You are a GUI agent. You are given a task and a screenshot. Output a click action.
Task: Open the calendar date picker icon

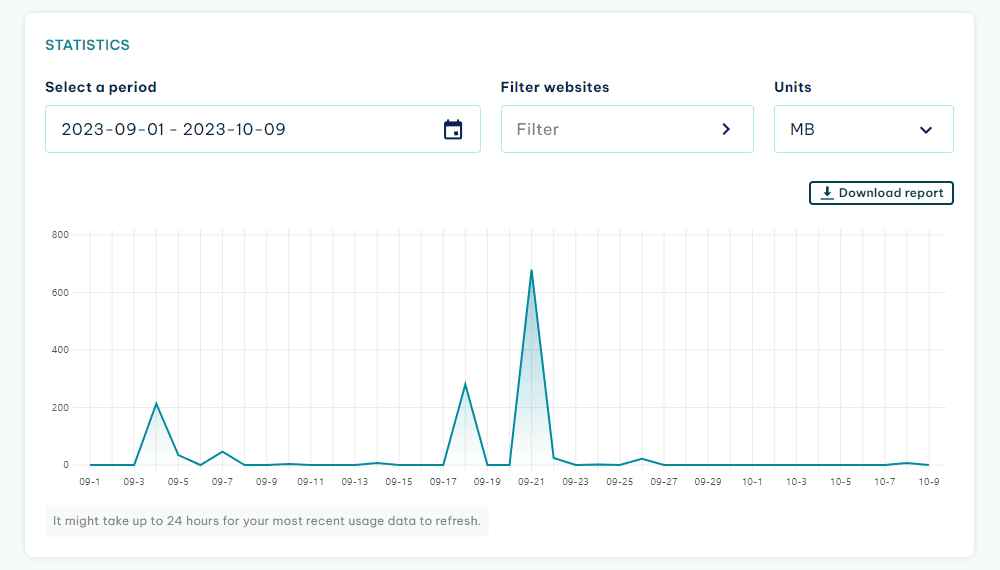(x=453, y=129)
